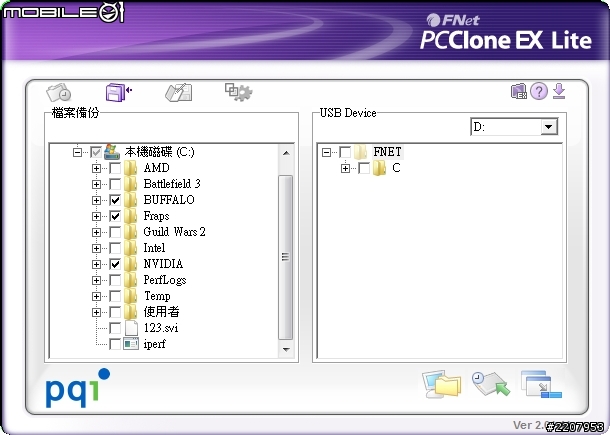Click the AMD folder icon
Screen dimensions: 610x435
point(131,168)
